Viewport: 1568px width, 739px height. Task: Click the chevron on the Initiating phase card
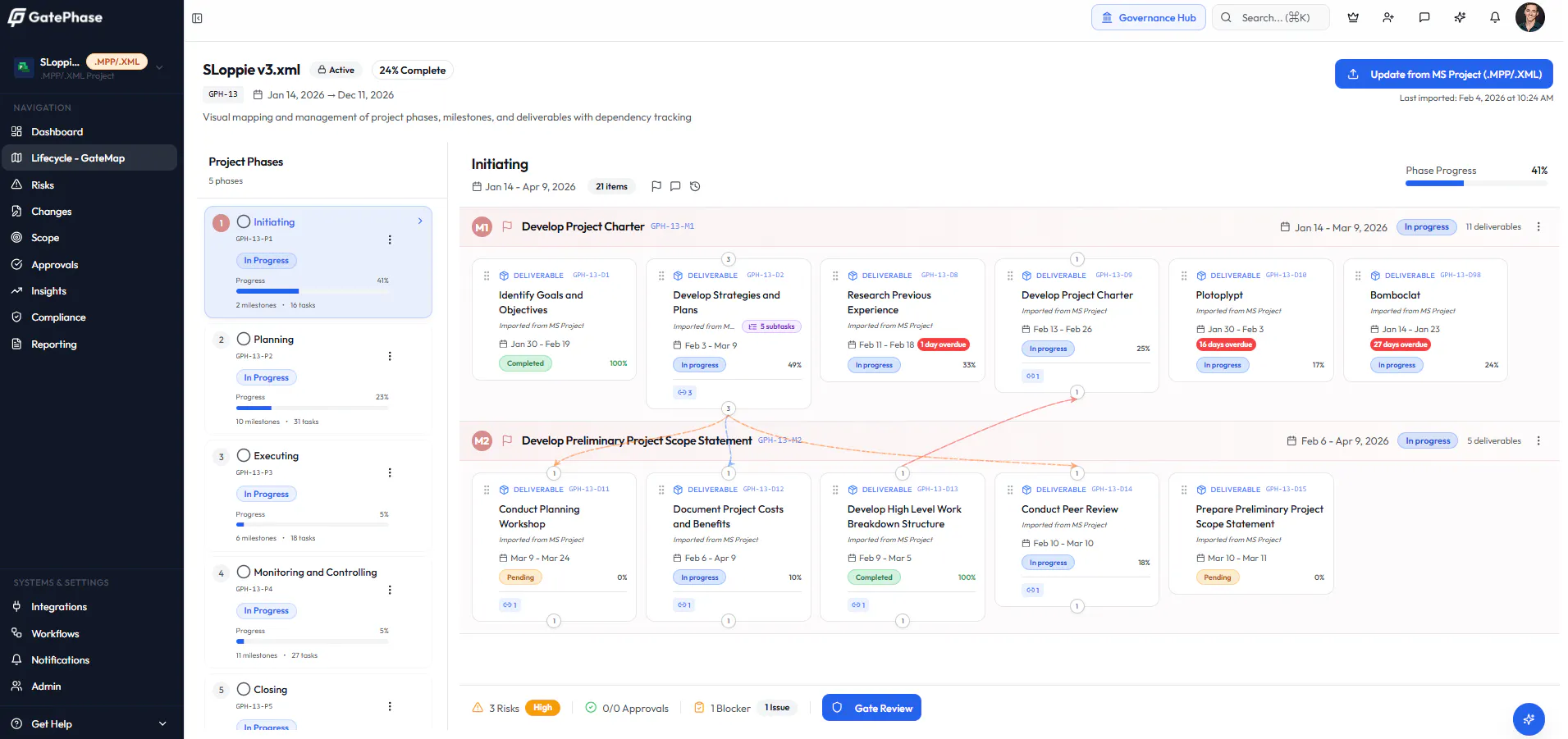pyautogui.click(x=420, y=221)
